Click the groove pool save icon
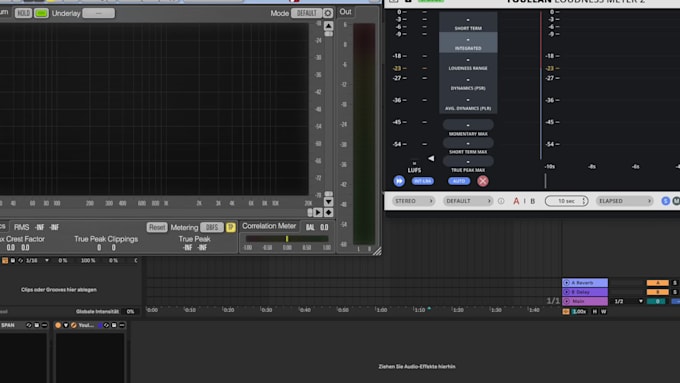Image resolution: width=680 pixels, height=383 pixels. (x=13, y=261)
